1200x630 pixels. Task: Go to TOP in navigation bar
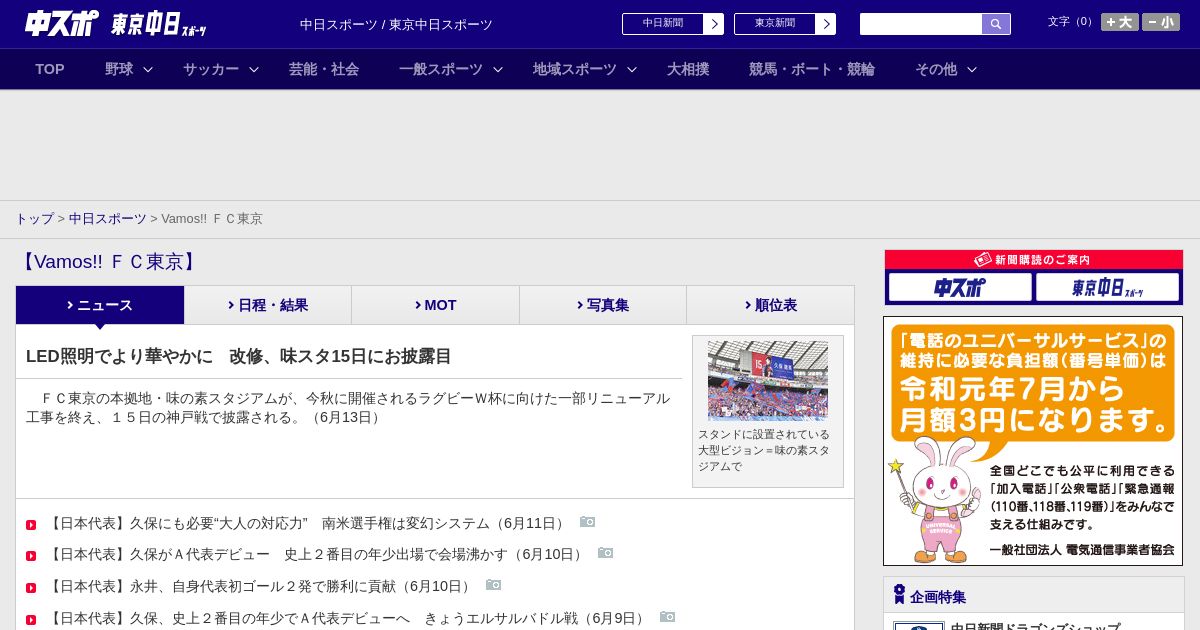pos(50,69)
